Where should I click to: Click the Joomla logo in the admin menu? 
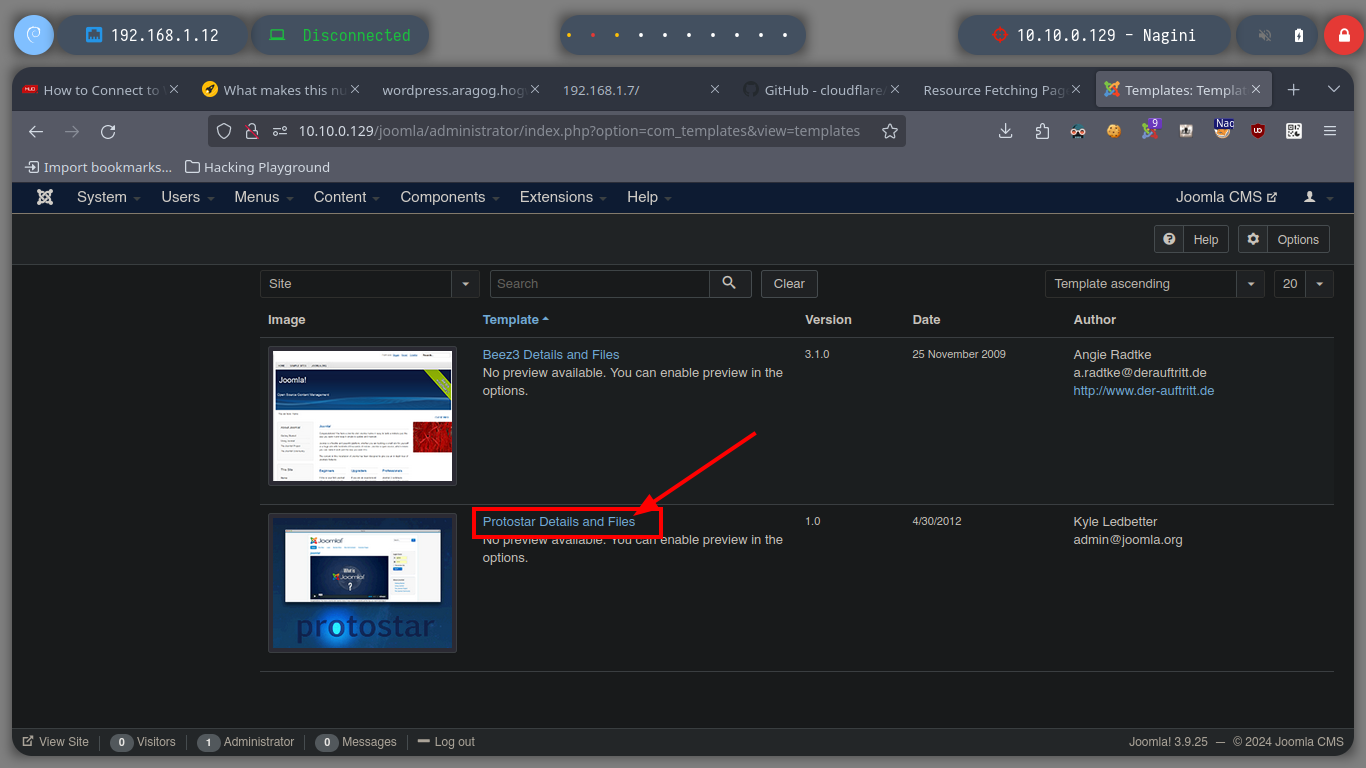tap(45, 197)
